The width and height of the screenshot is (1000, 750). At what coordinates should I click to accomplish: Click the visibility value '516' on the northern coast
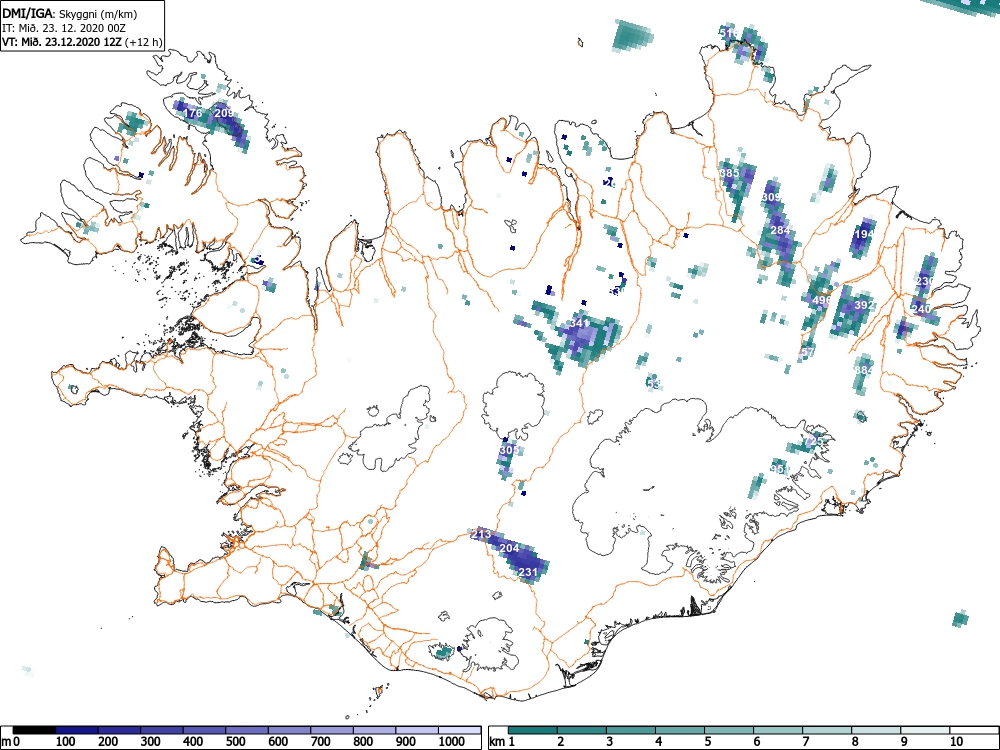coord(728,33)
